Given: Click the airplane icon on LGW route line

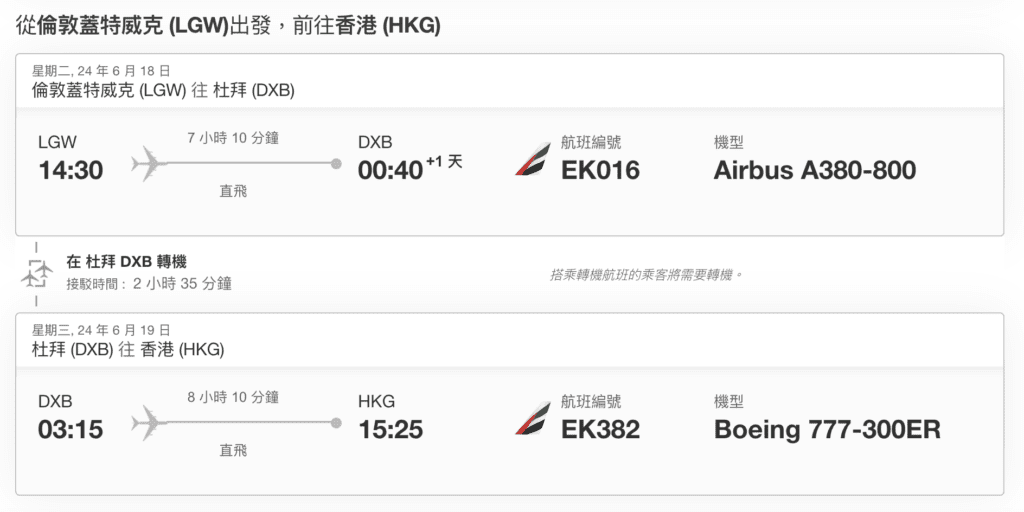Looking at the screenshot, I should 146,163.
